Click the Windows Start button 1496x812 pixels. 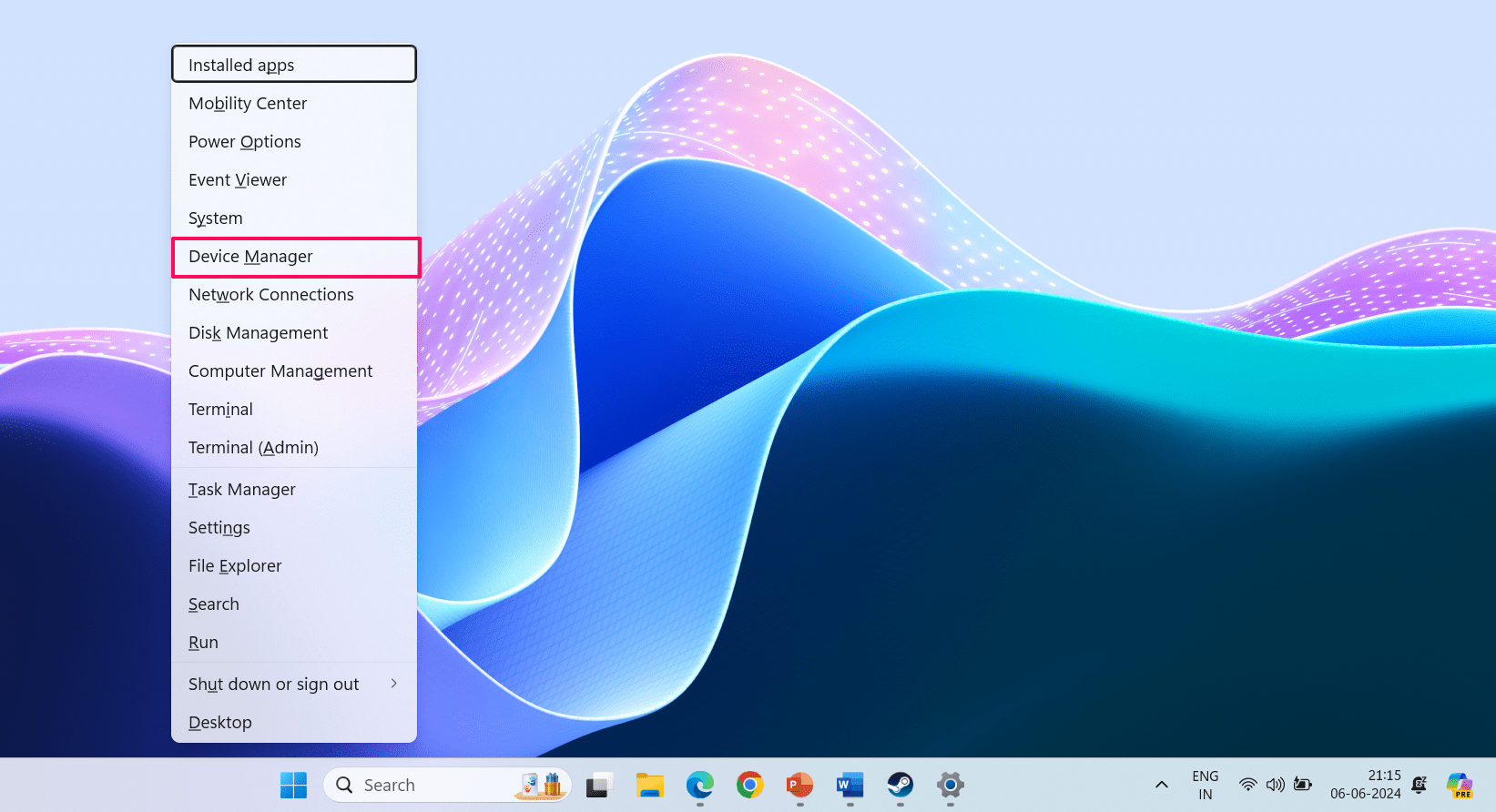(x=293, y=785)
